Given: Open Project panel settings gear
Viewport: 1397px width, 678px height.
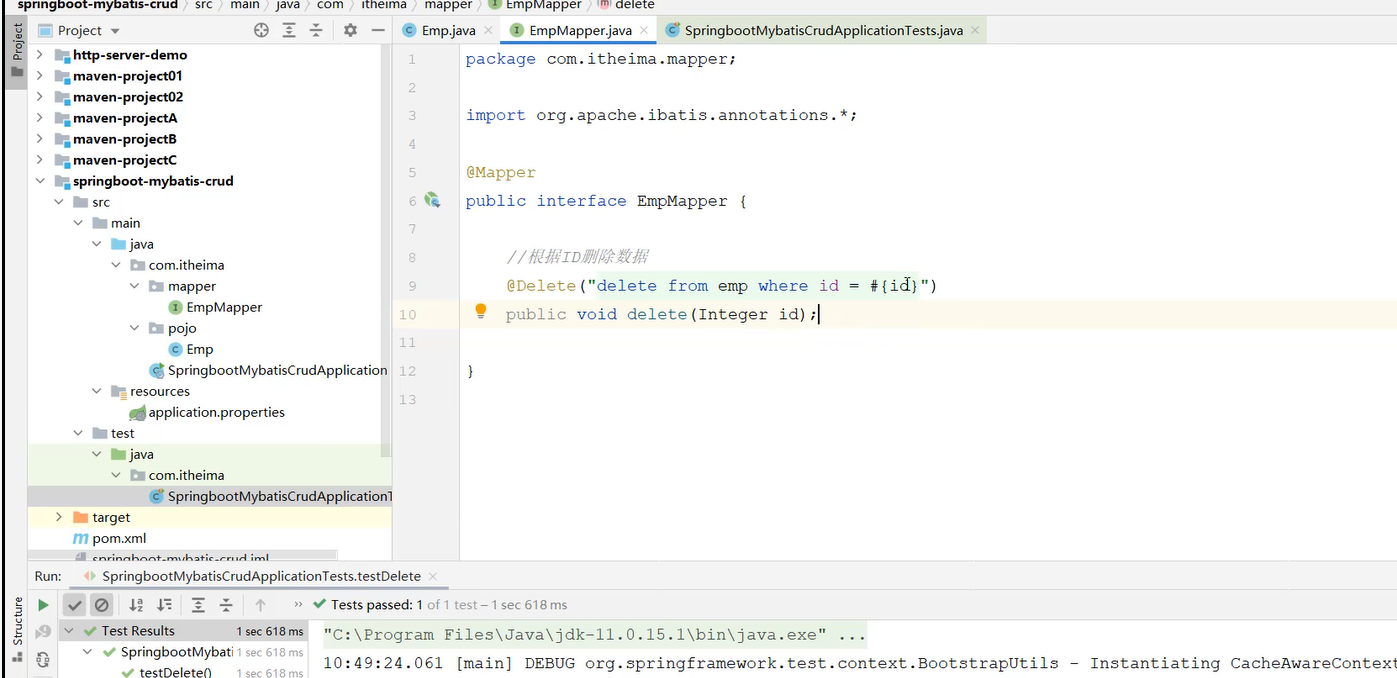Looking at the screenshot, I should click(x=350, y=31).
